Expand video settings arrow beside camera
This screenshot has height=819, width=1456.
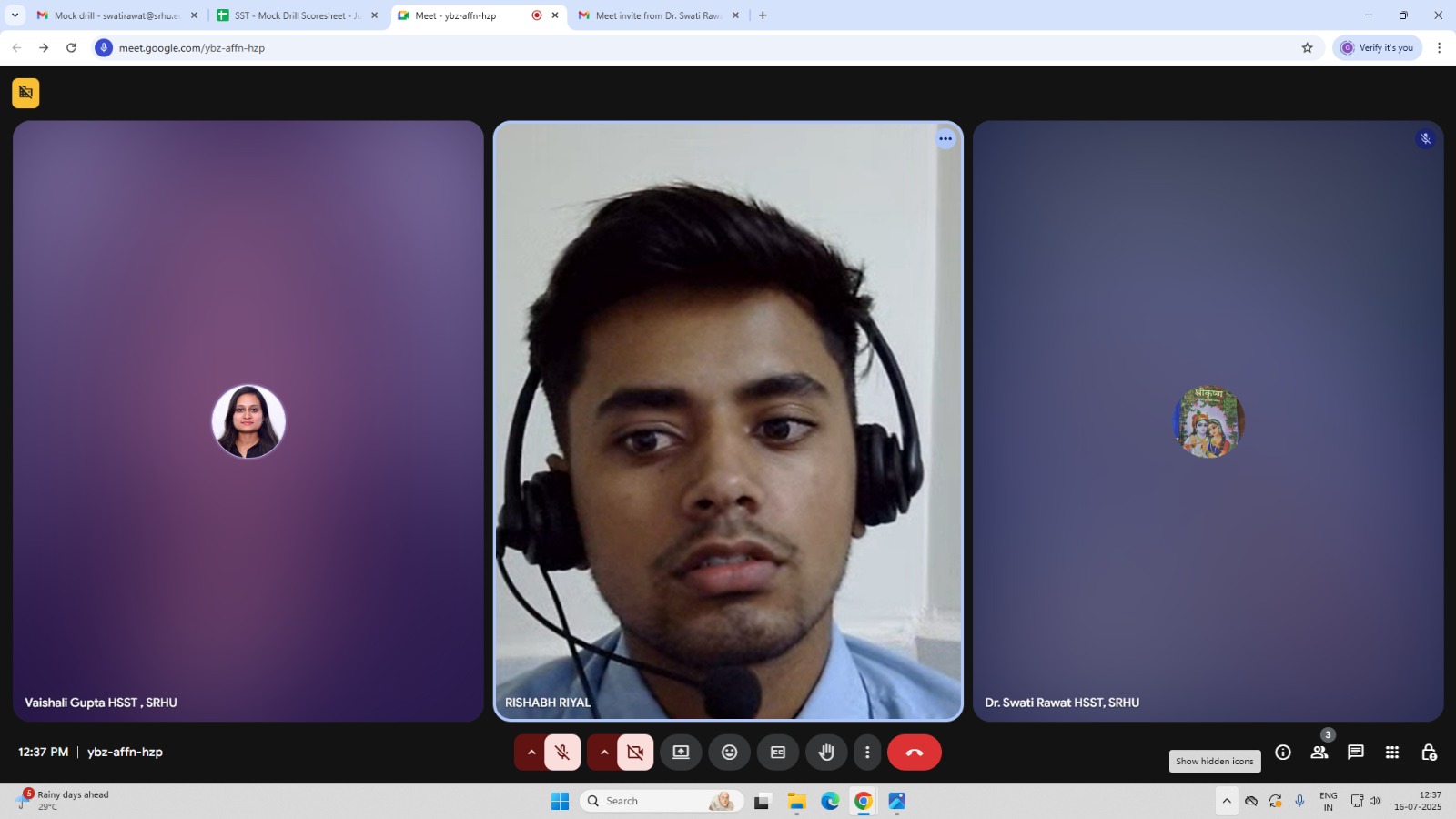pyautogui.click(x=604, y=753)
